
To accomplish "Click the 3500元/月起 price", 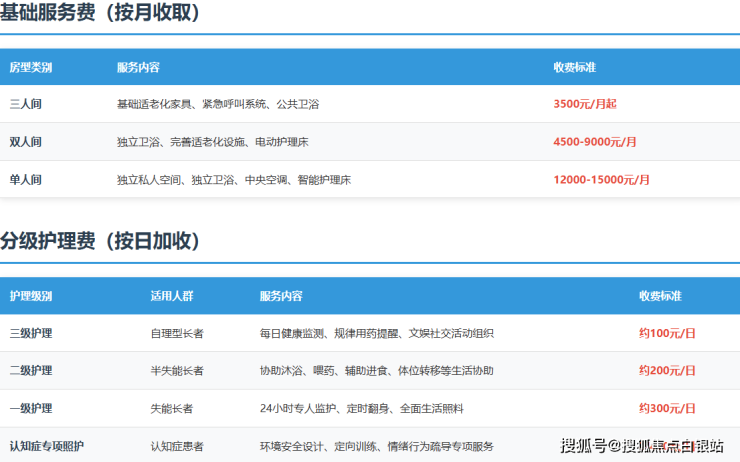I will [x=585, y=104].
